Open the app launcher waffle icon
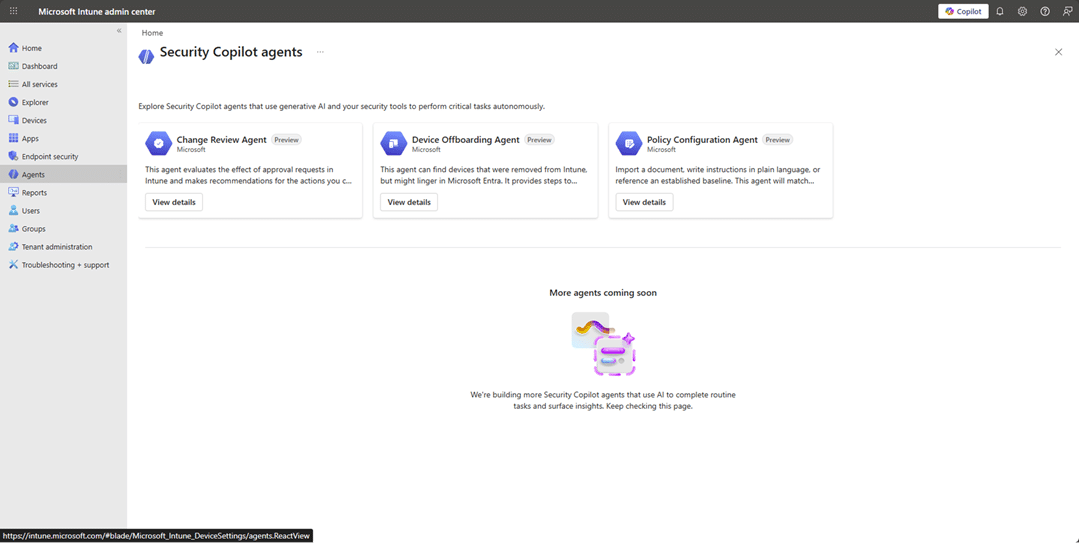 pos(13,11)
